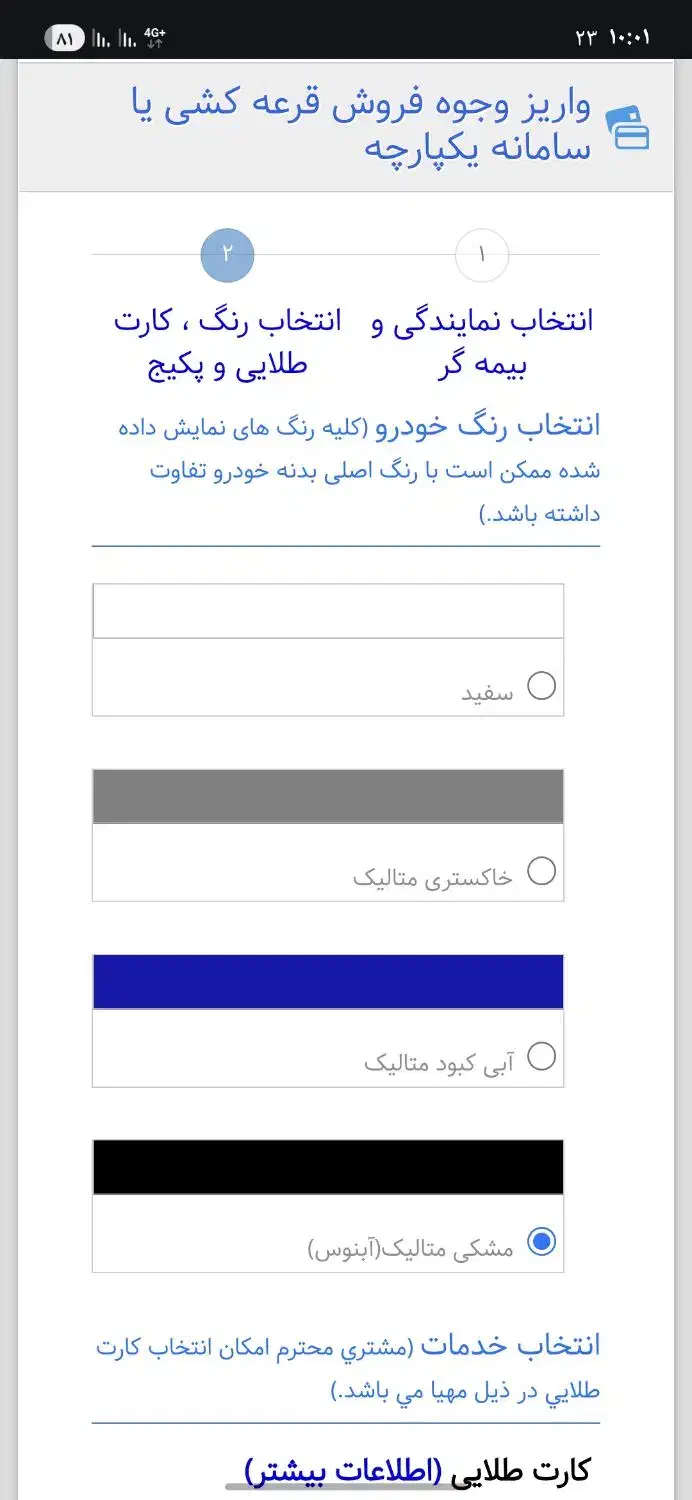The width and height of the screenshot is (692, 1500).
Task: Click the انتخاب رنگ خودرو section heading
Action: coord(488,426)
